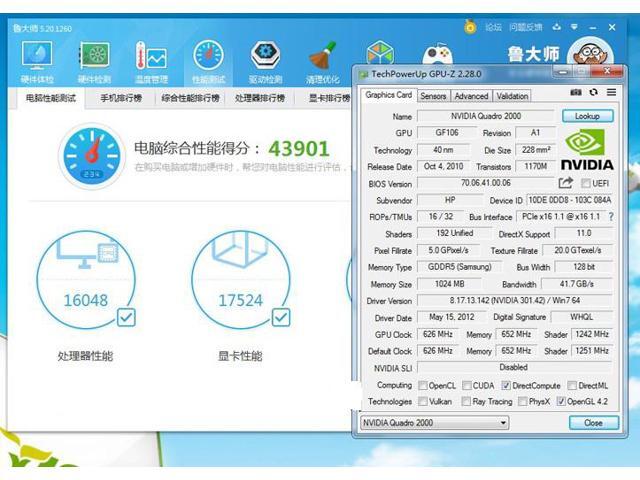Enable the CUDA checkbox
Screen dimensions: 640x480
(x=467, y=385)
